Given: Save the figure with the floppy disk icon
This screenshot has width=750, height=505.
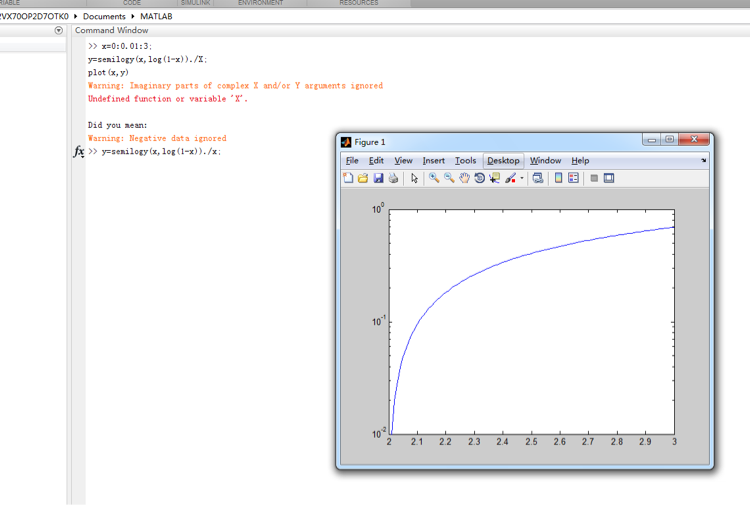Looking at the screenshot, I should (x=378, y=178).
